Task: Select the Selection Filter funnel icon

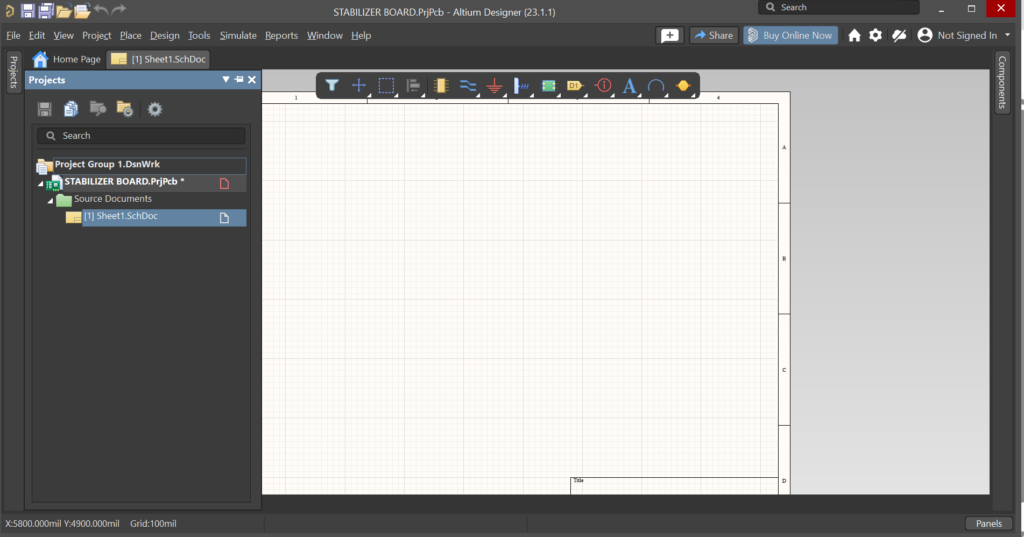Action: (332, 86)
